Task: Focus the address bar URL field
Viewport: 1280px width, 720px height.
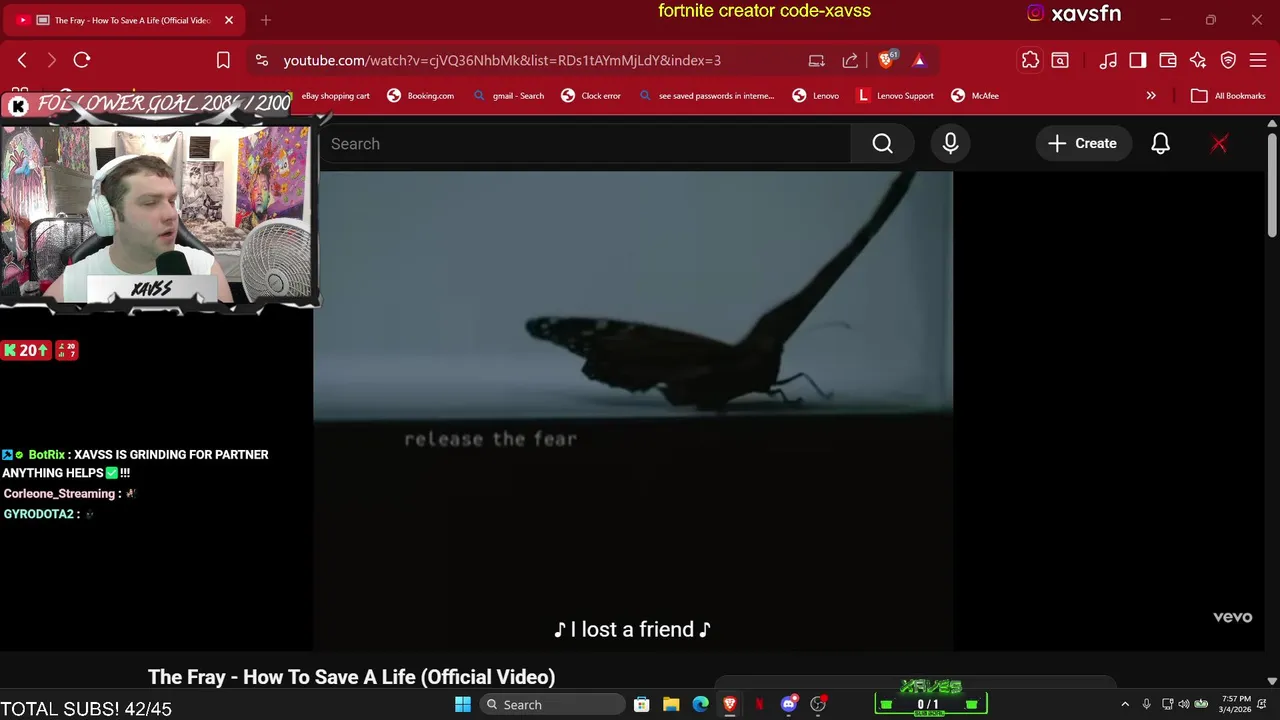Action: 502,60
